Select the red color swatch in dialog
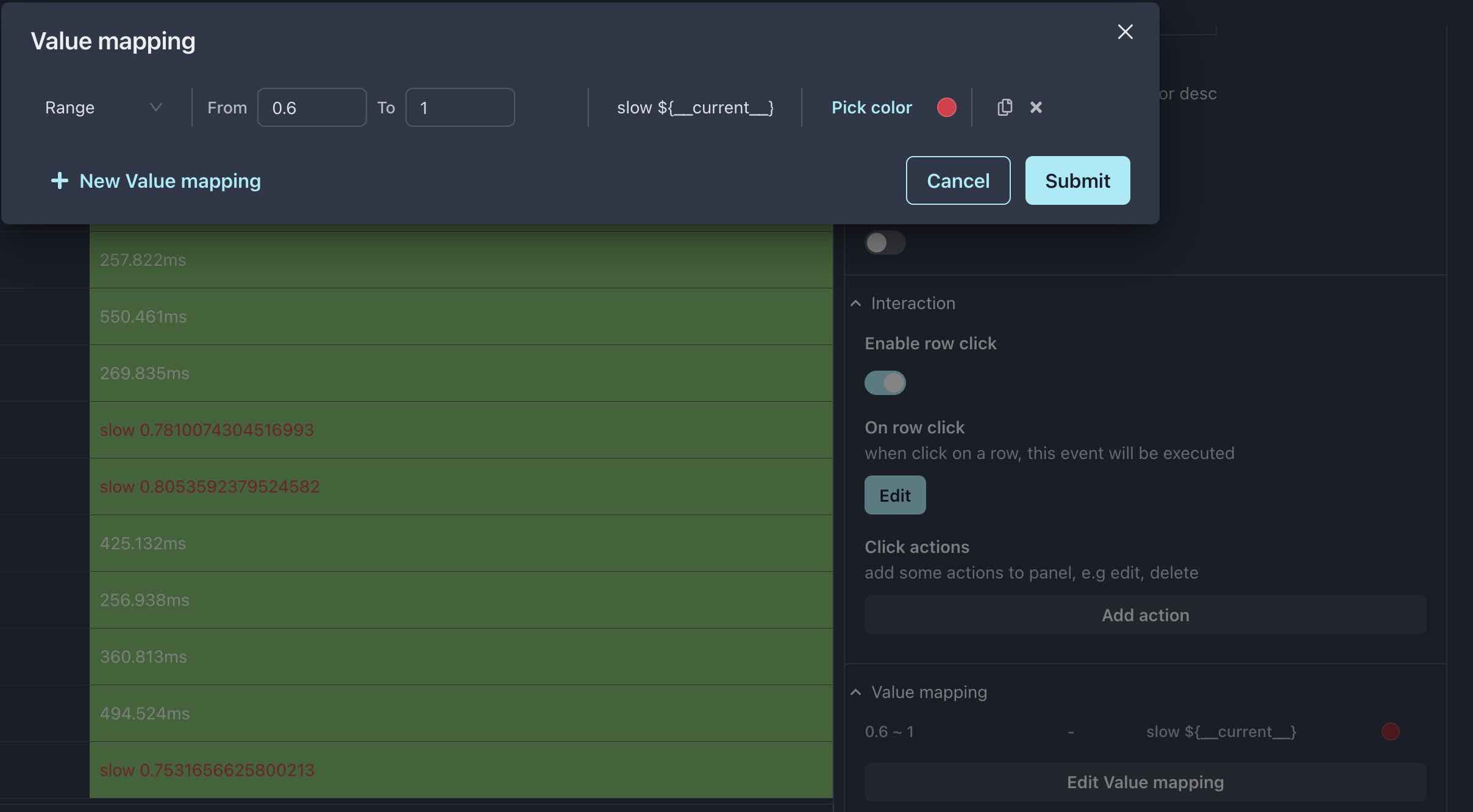 click(946, 107)
